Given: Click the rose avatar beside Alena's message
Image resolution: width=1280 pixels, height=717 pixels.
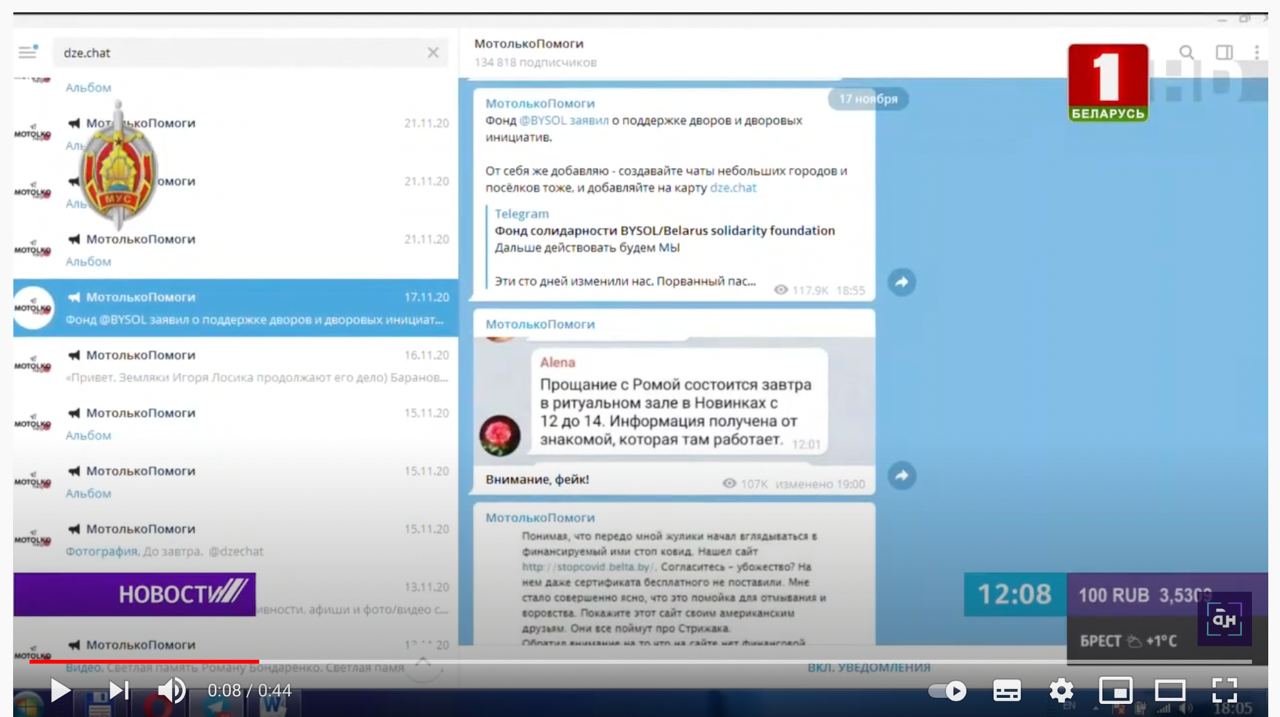Looking at the screenshot, I should pos(500,436).
